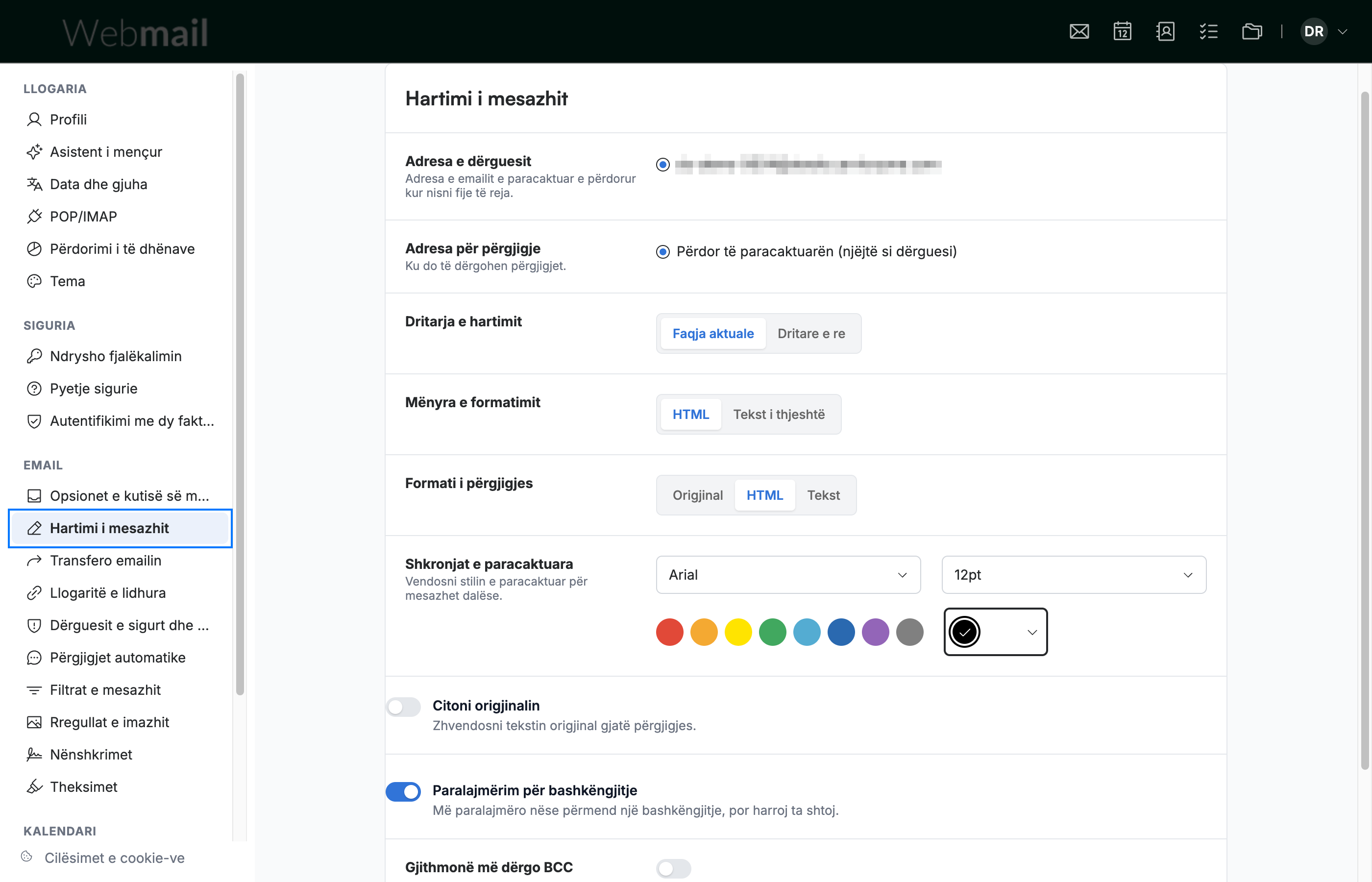Click the key icon beside Ndrysho fjalëkalimin
1372x882 pixels.
(34, 356)
